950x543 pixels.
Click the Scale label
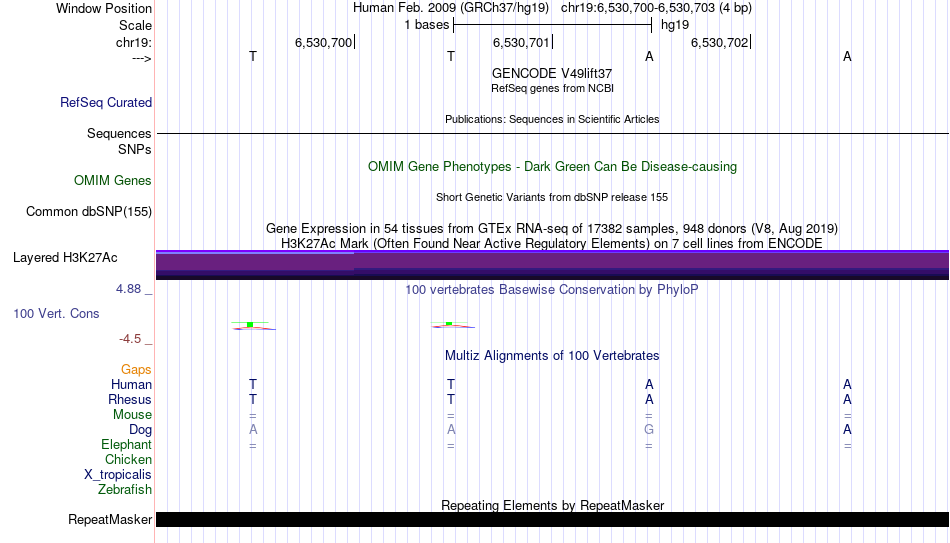point(135,25)
